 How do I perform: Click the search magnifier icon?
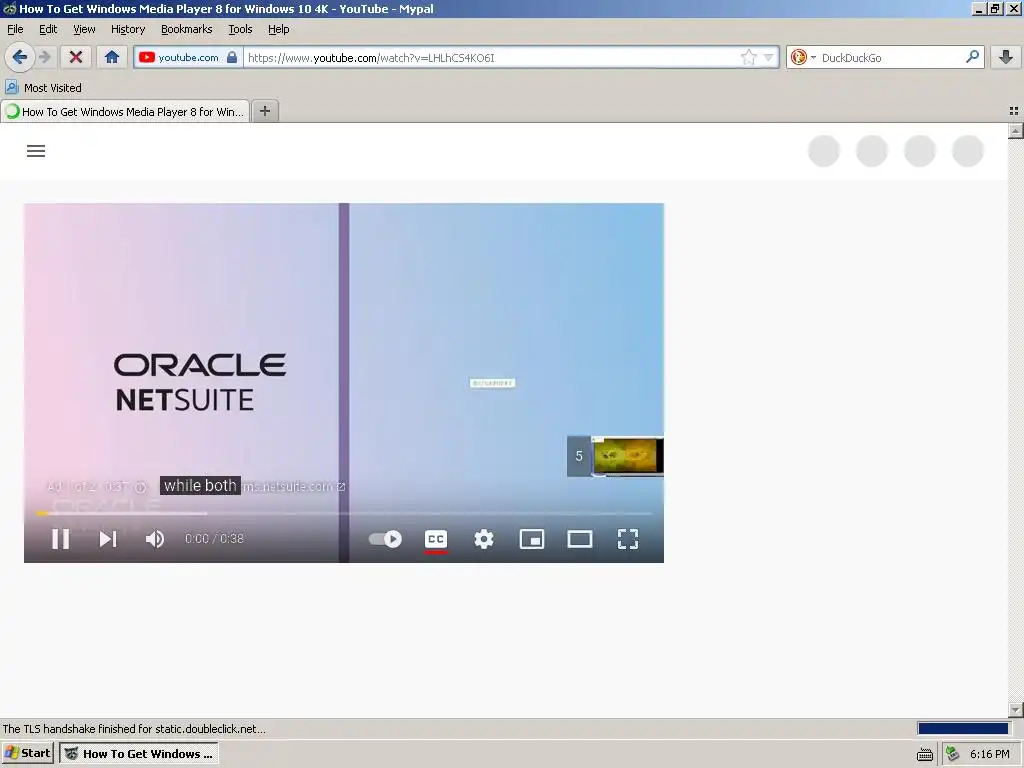972,57
